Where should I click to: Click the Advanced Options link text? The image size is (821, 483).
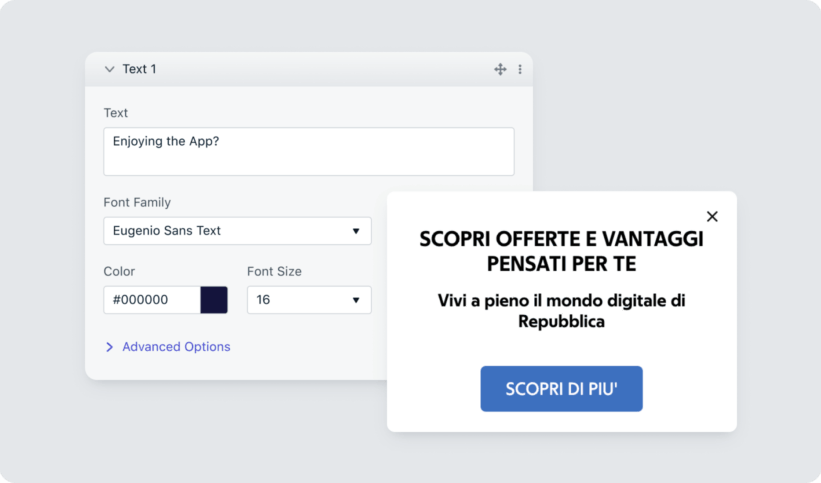[x=176, y=347]
